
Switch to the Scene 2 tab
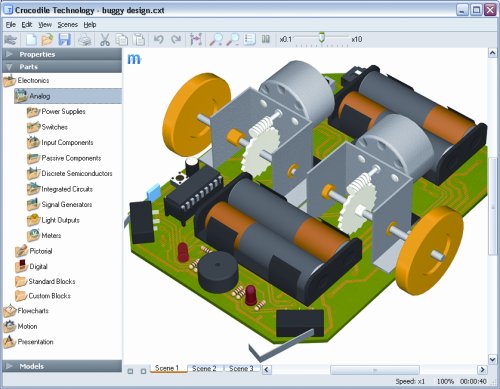tap(204, 368)
